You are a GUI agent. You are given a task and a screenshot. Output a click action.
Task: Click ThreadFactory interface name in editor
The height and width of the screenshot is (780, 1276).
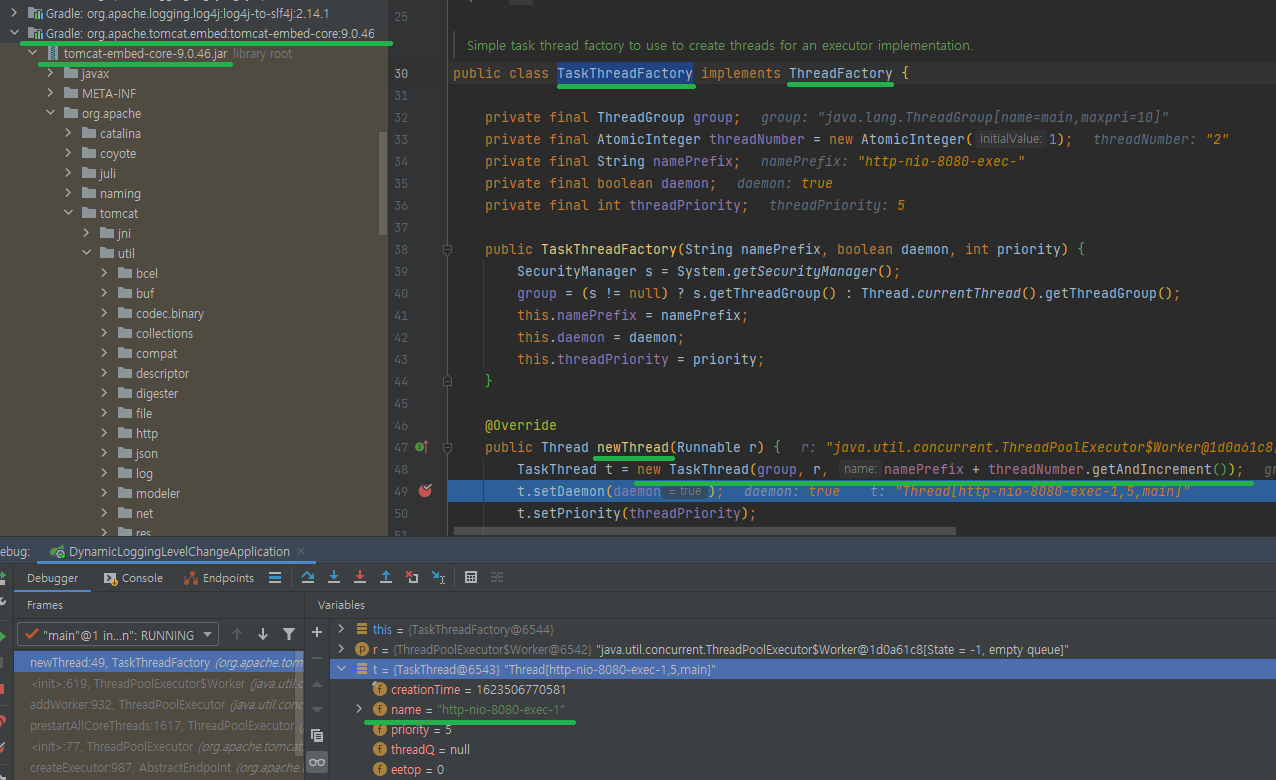(841, 73)
